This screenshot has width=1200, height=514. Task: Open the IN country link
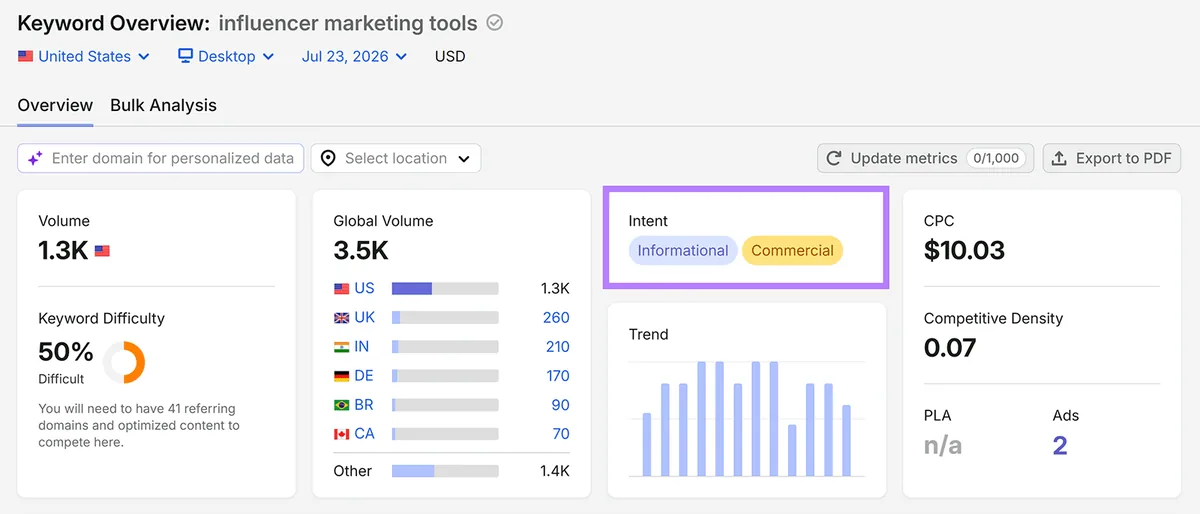tap(362, 347)
